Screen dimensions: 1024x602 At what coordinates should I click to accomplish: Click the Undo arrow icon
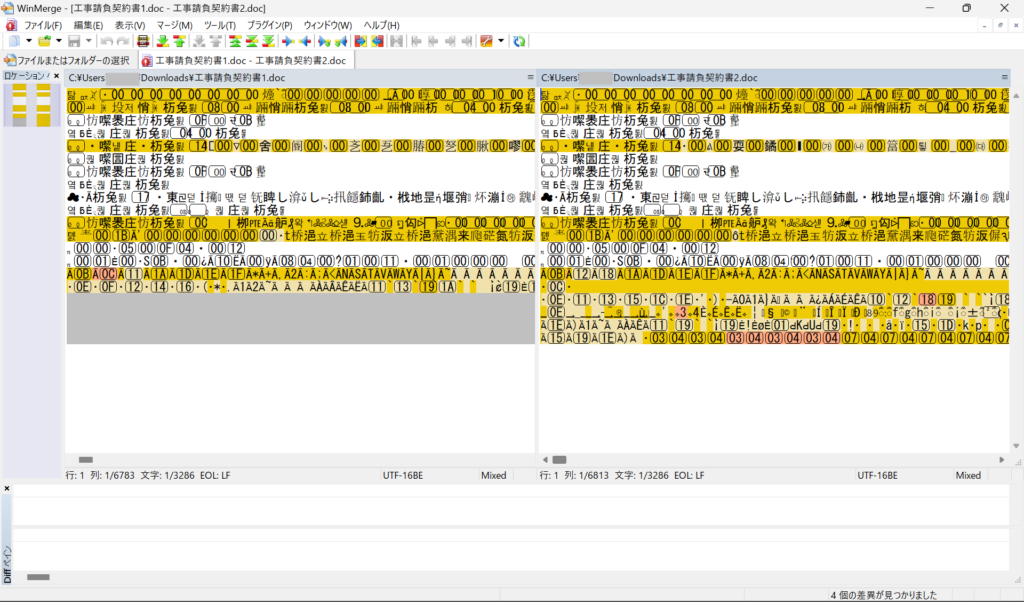(x=106, y=41)
